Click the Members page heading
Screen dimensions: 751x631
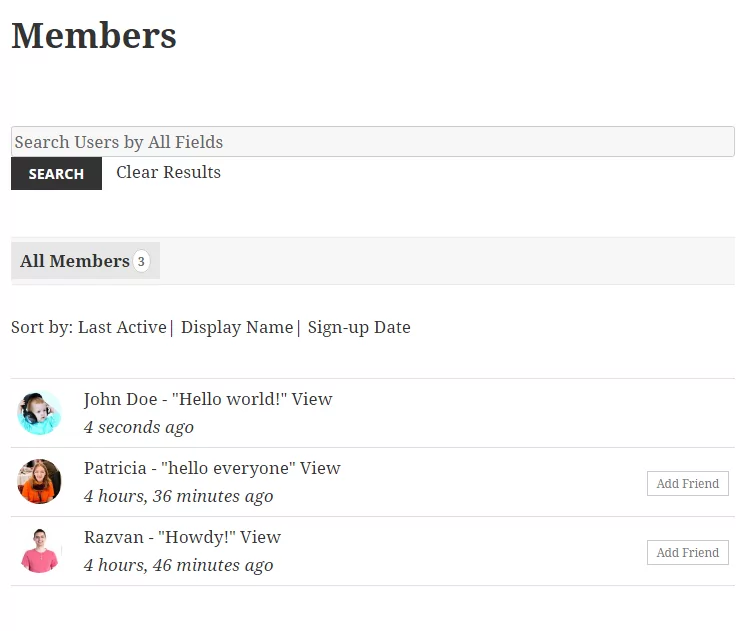tap(94, 35)
